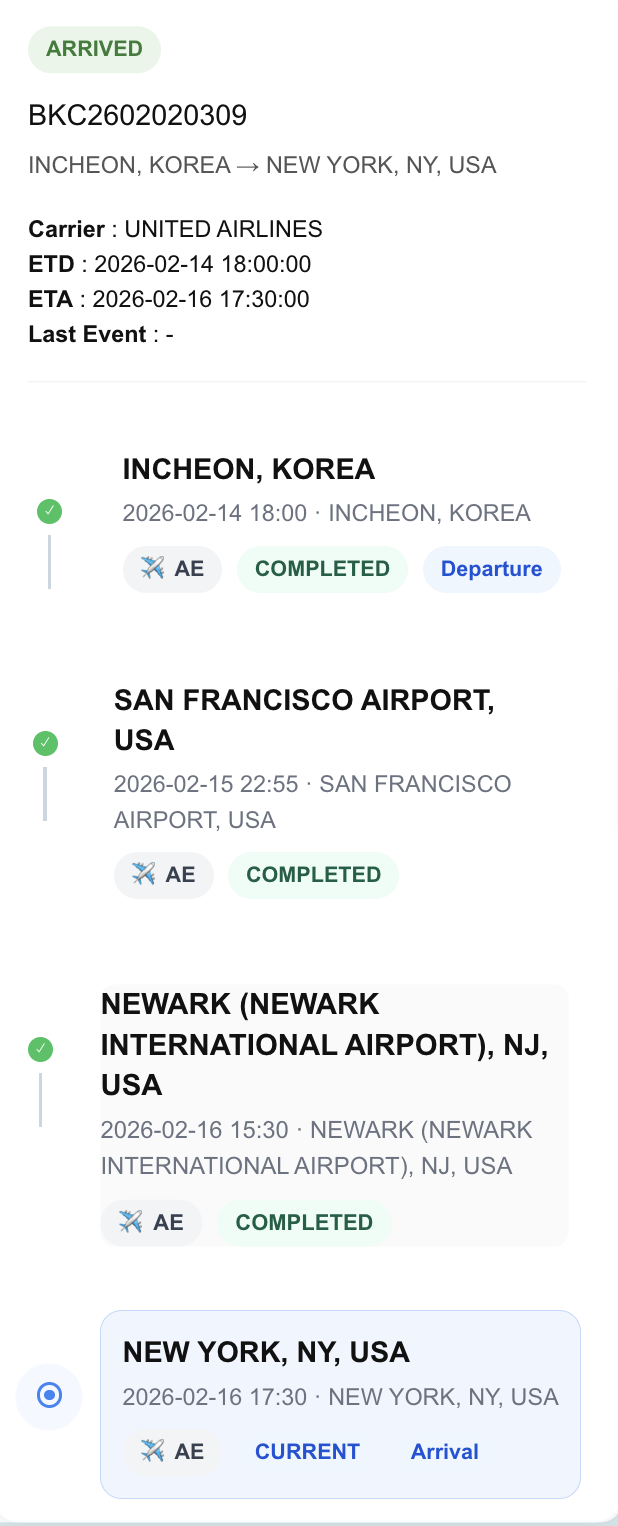Screen dimensions: 618x1526
Task: Click COMPLETED badge under Incheon, Korea
Action: [x=322, y=569]
